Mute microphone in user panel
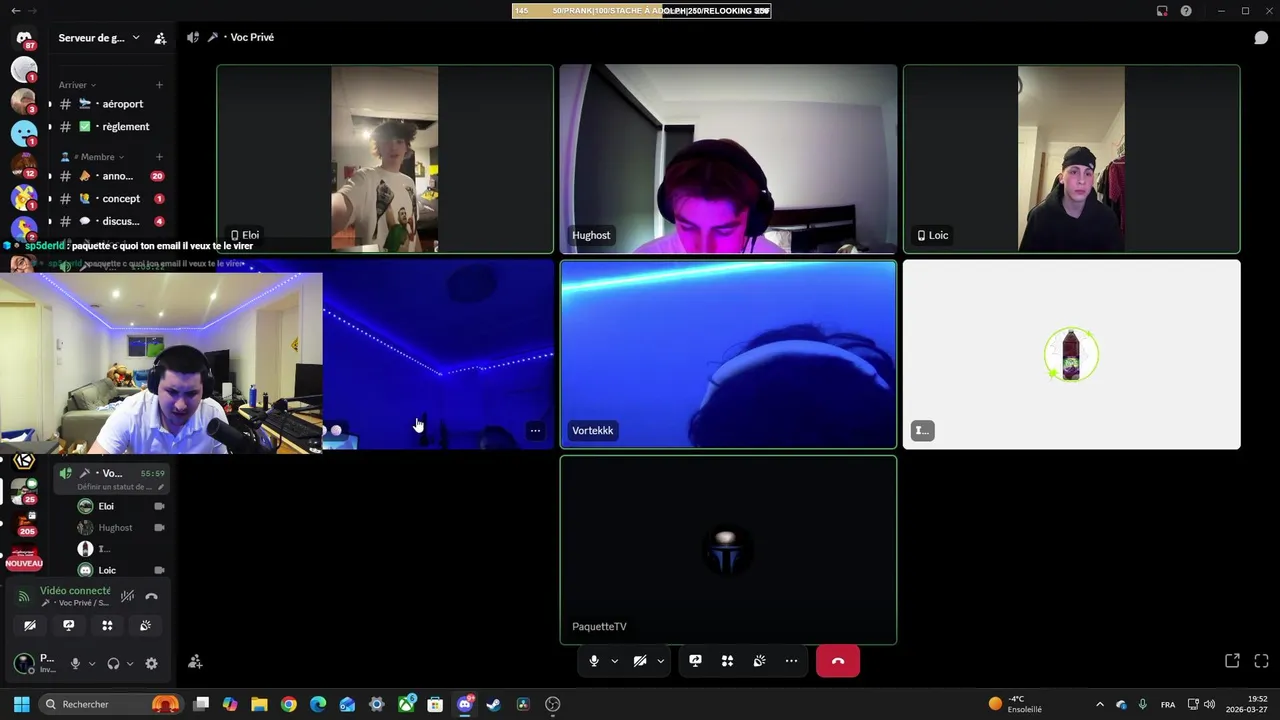The image size is (1280, 720). pyautogui.click(x=75, y=663)
